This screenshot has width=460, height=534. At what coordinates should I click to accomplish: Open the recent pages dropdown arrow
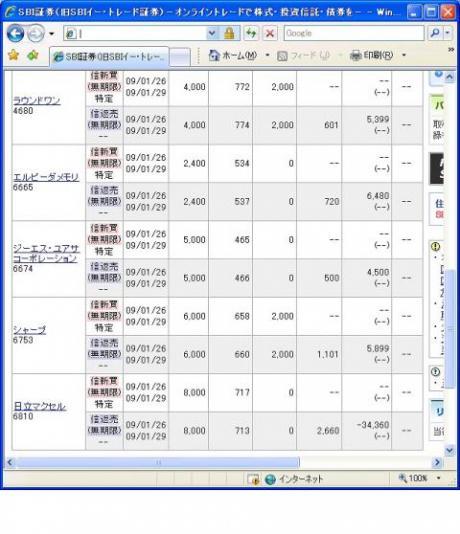tap(52, 34)
